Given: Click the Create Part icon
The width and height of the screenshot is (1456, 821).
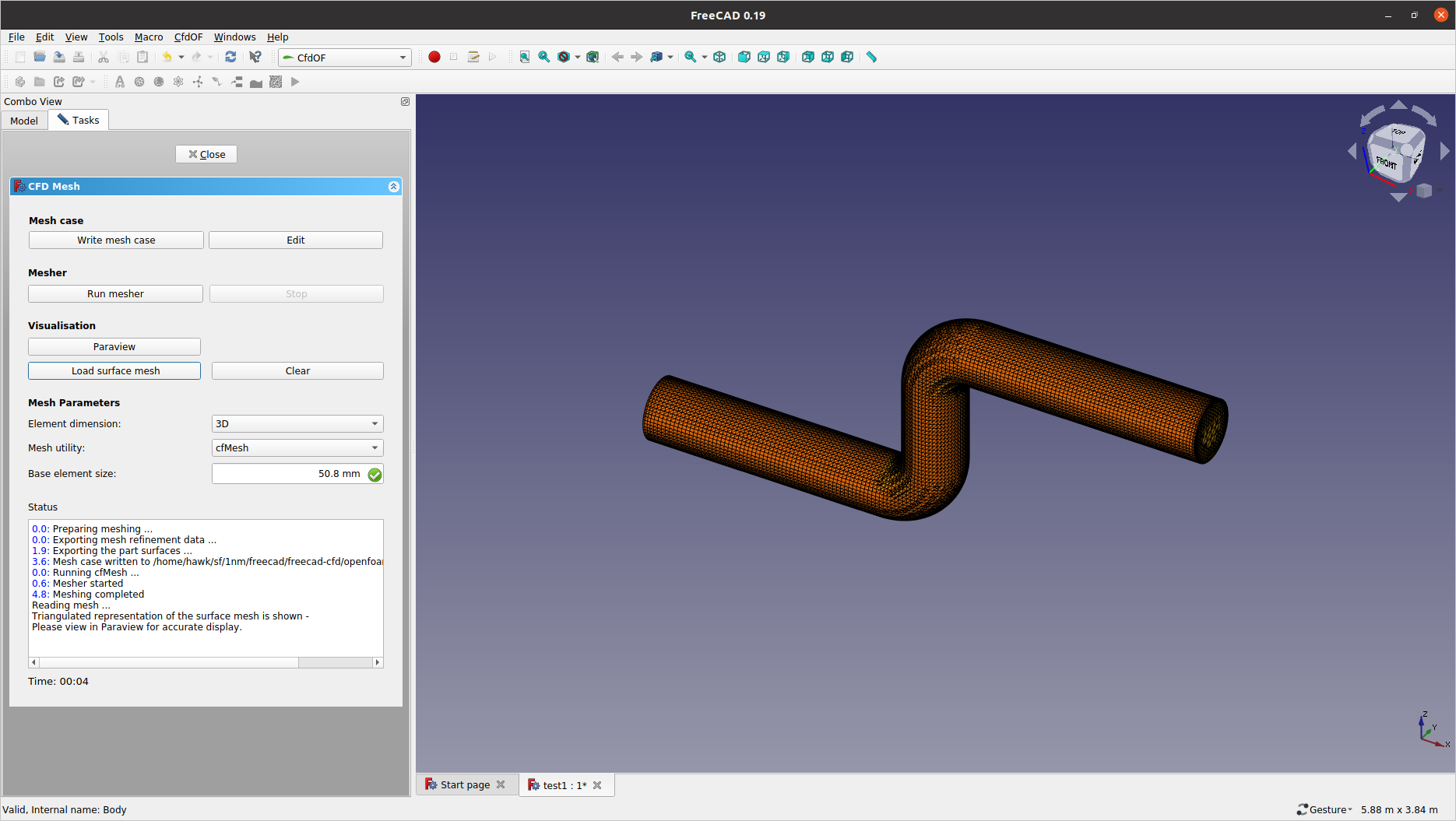Looking at the screenshot, I should (20, 82).
